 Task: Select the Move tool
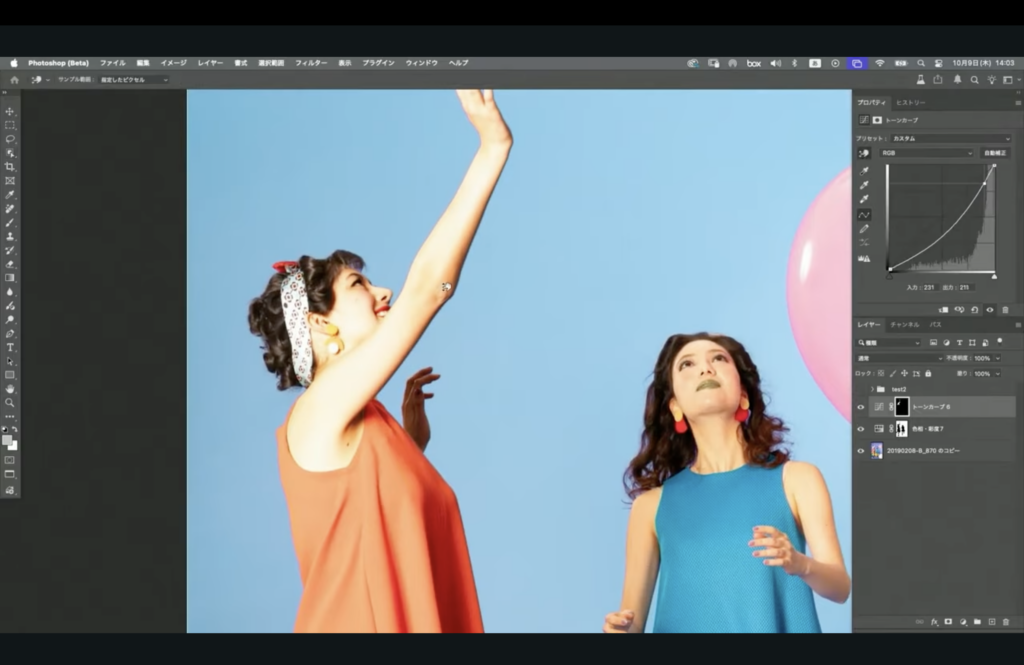(10, 111)
